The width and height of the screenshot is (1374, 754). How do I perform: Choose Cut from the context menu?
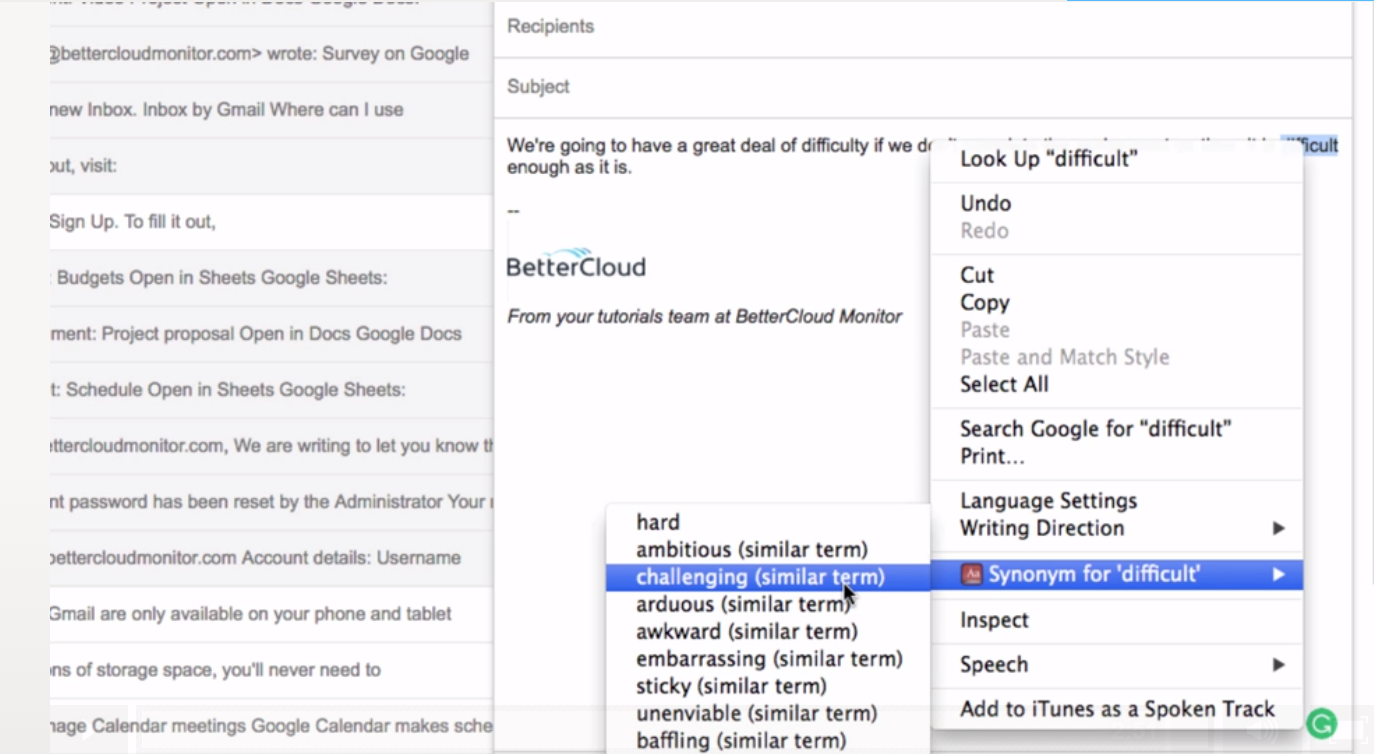point(1116,275)
